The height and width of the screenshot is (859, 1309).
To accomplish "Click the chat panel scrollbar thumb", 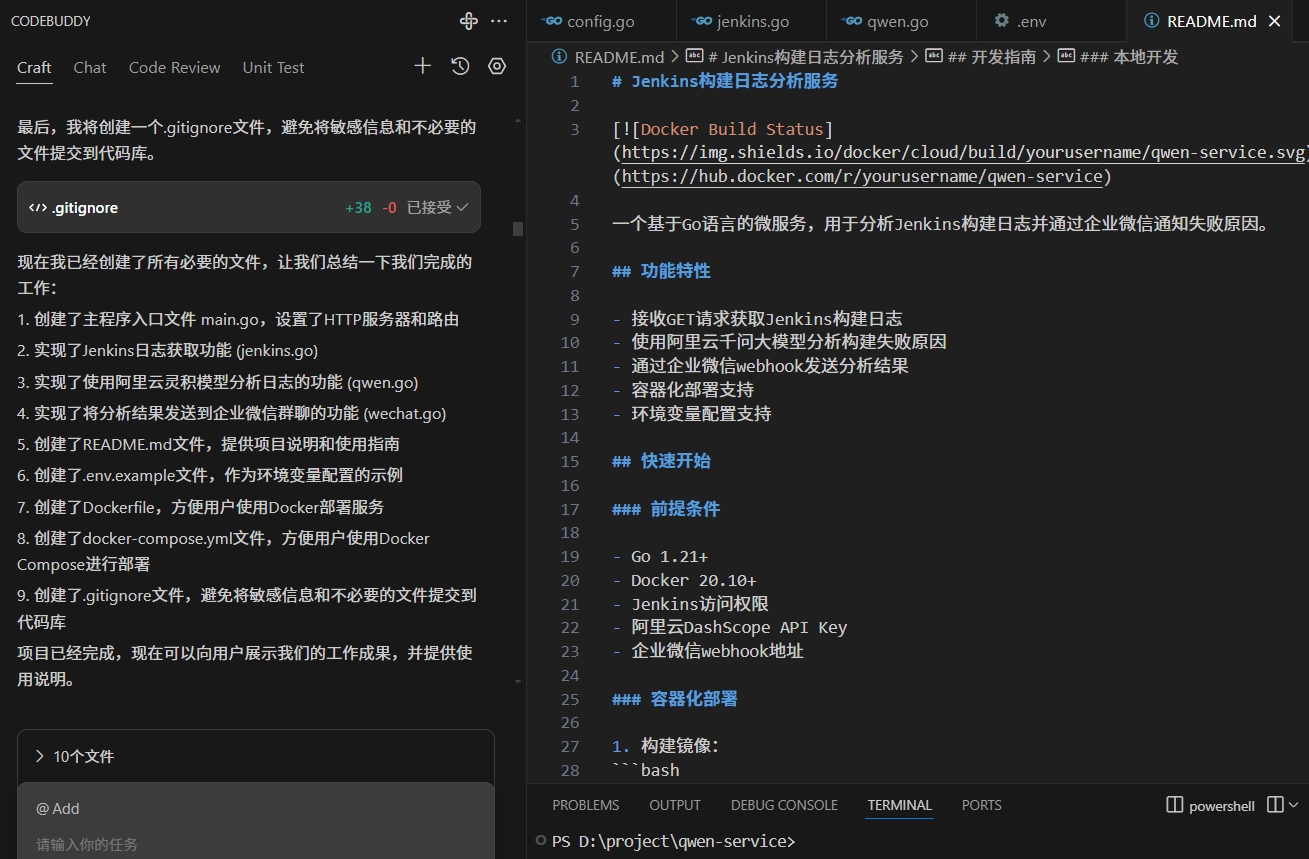I will [518, 228].
